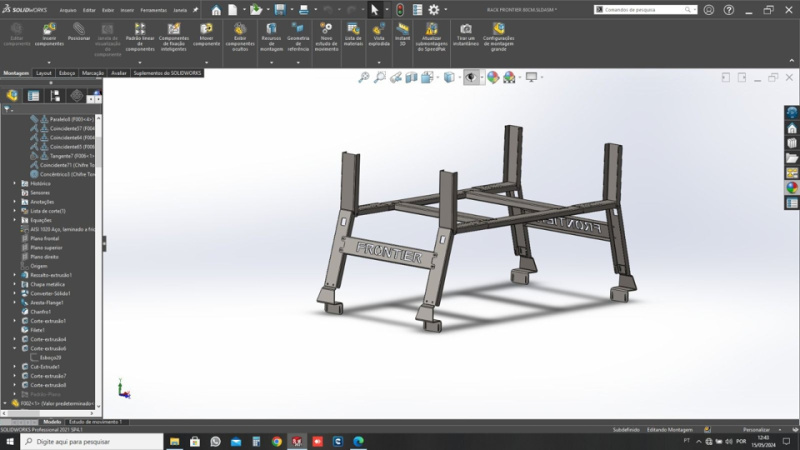The height and width of the screenshot is (450, 800).
Task: Expand the Ressalto-extrusão1 feature
Action: point(14,275)
